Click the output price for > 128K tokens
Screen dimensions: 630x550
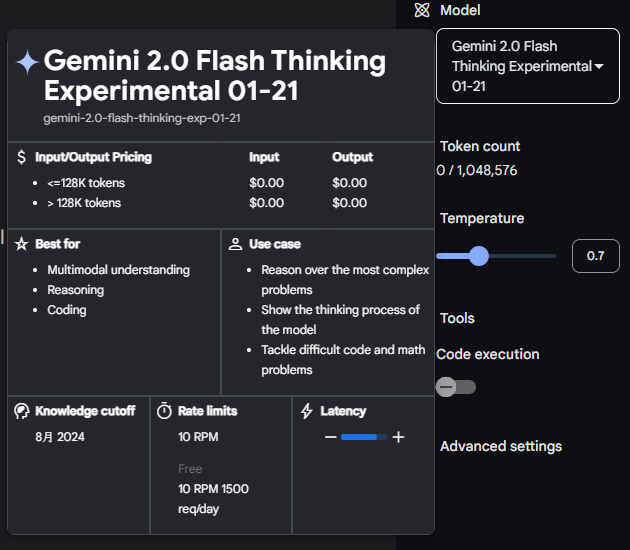(350, 202)
